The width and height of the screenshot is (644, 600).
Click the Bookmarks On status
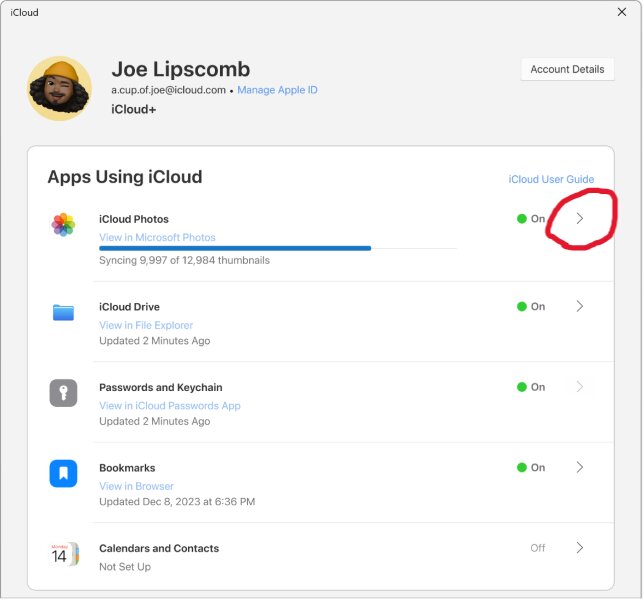tap(531, 468)
